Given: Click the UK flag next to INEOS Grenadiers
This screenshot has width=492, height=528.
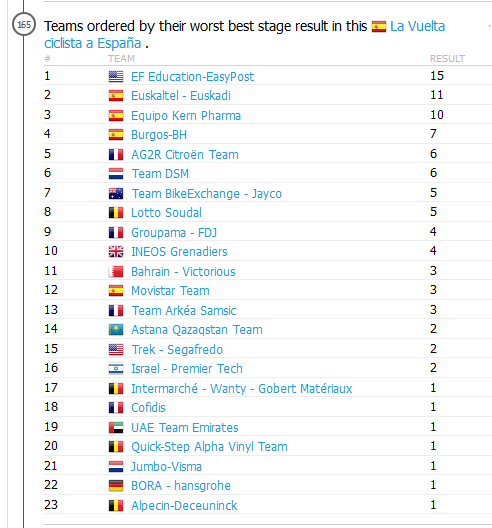Looking at the screenshot, I should [116, 252].
